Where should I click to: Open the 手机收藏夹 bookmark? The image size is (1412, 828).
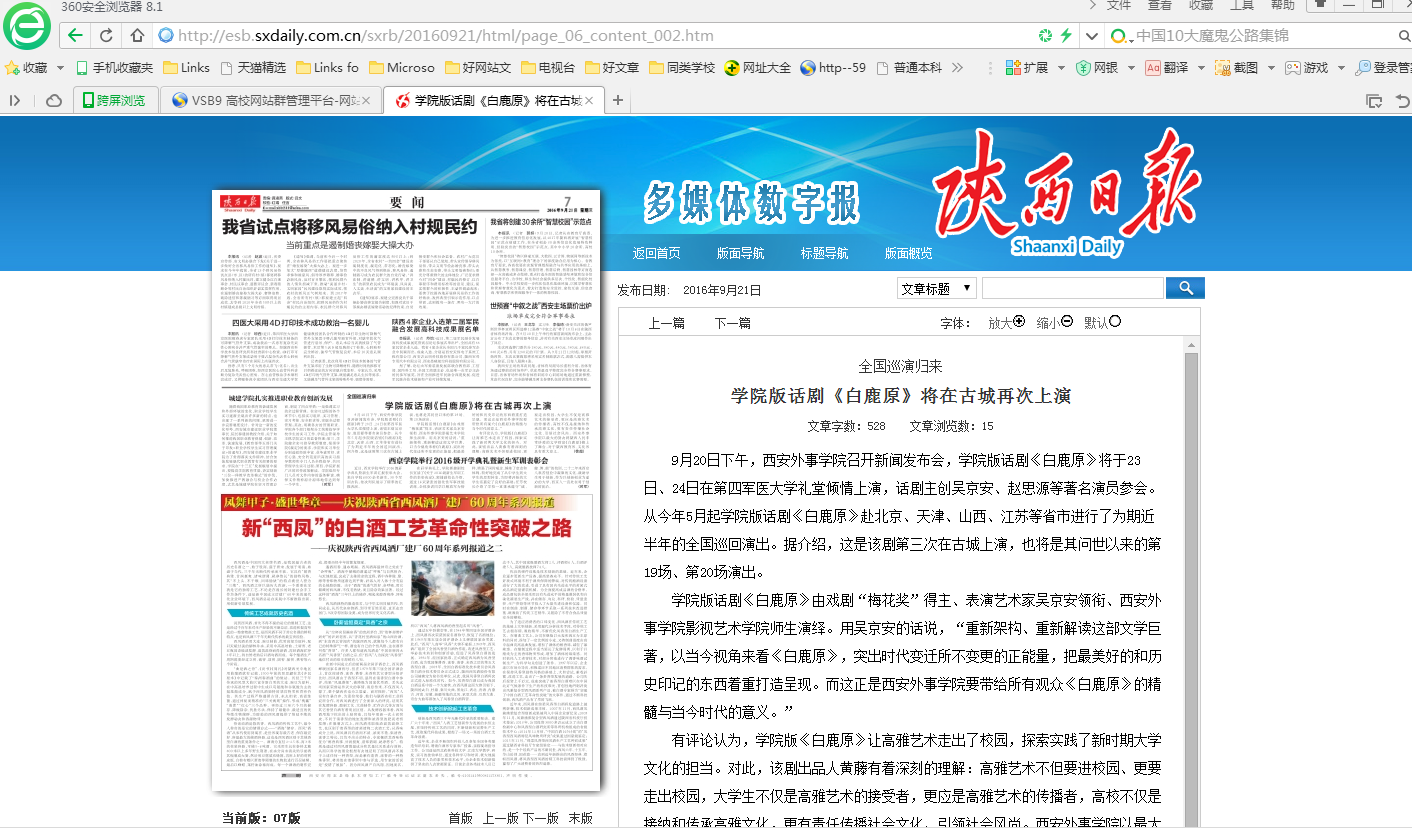click(x=114, y=68)
